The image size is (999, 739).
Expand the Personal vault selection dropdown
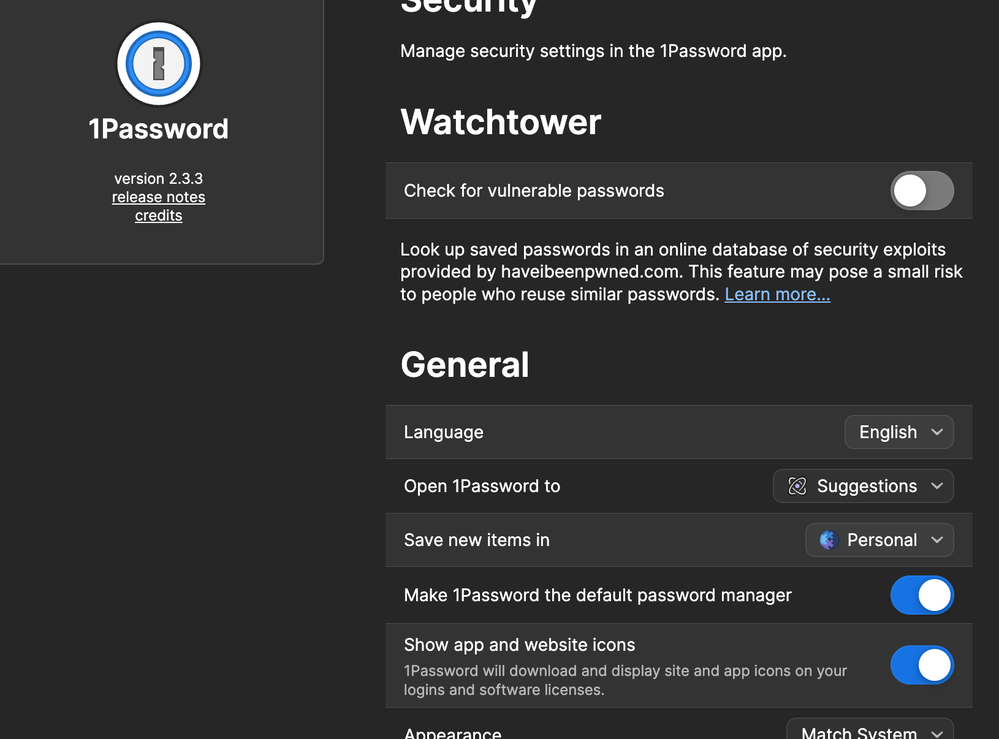(x=879, y=540)
